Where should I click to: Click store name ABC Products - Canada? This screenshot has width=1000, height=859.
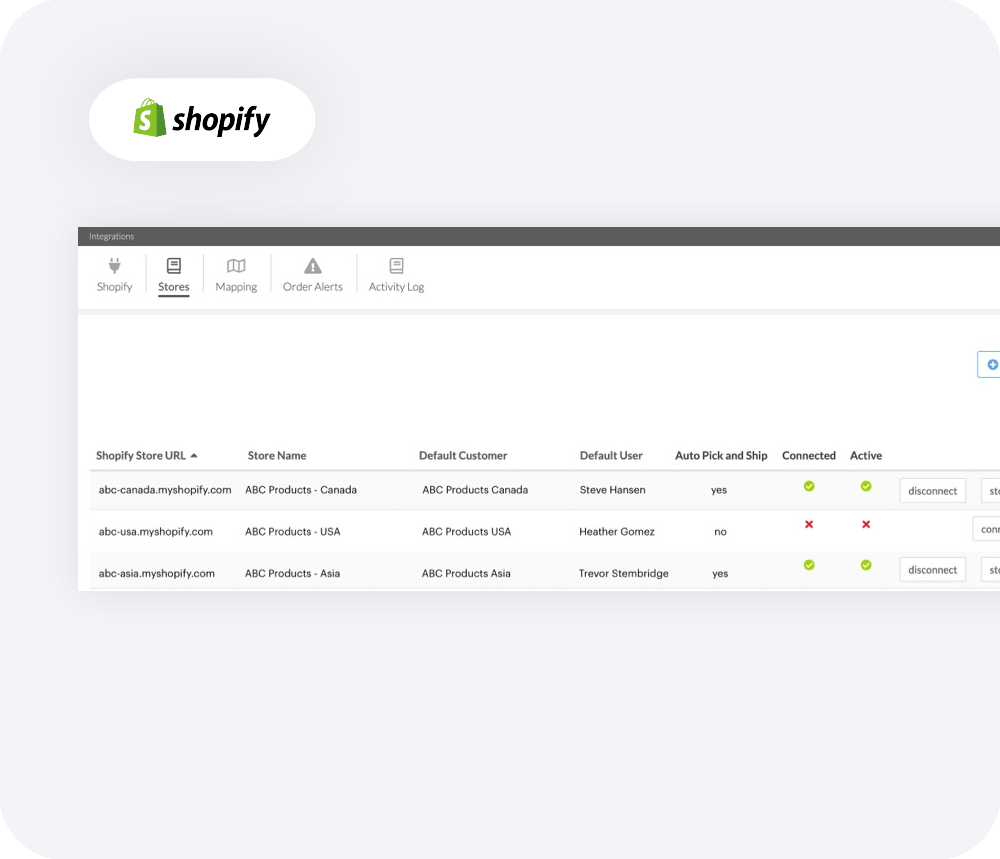pos(301,490)
